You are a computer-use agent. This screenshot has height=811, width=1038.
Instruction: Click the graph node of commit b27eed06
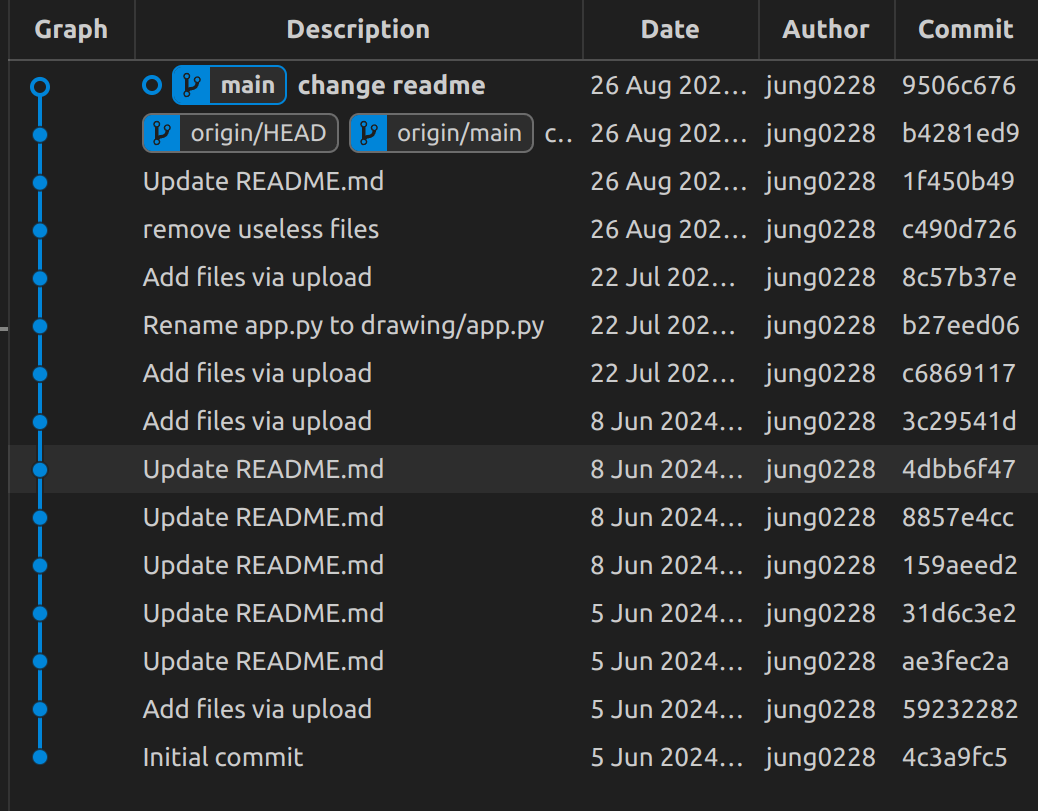40,326
